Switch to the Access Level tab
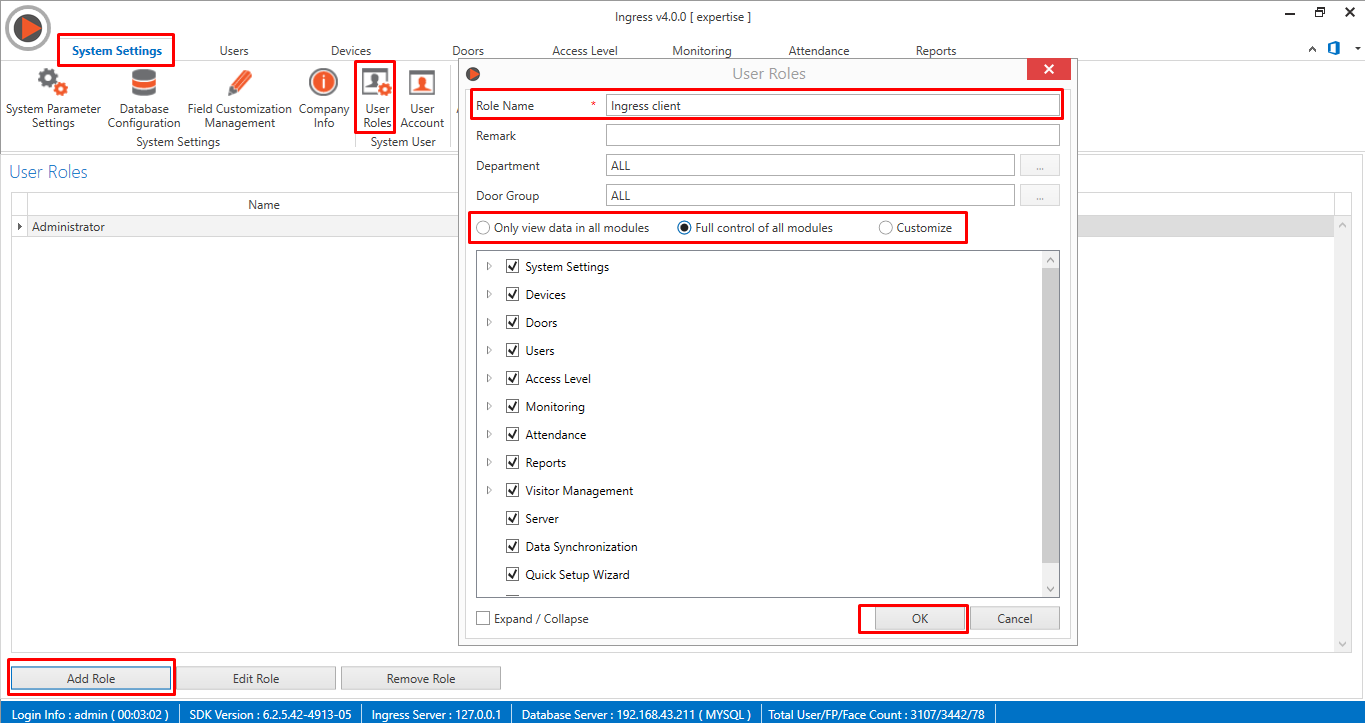Screen dimensions: 1365x723 tap(585, 51)
